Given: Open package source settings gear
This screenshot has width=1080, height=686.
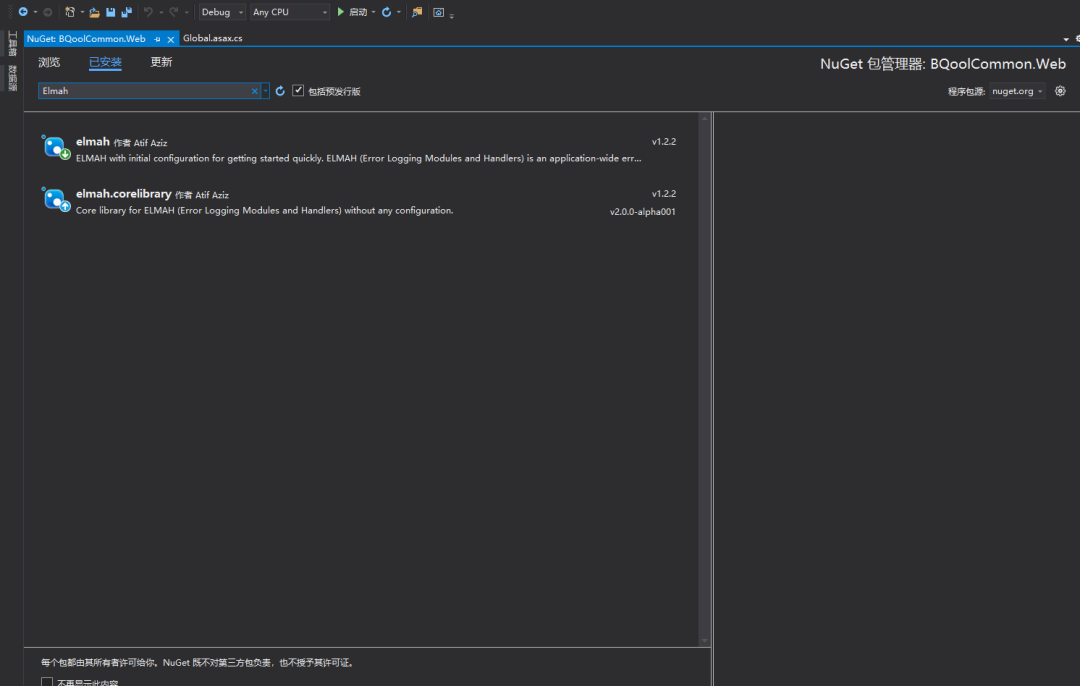Looking at the screenshot, I should [x=1060, y=91].
